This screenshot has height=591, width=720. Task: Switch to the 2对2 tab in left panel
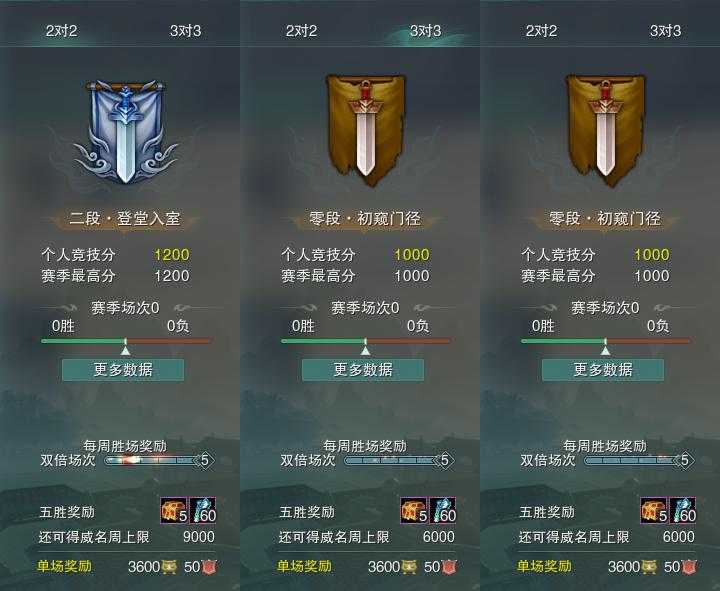pos(62,31)
